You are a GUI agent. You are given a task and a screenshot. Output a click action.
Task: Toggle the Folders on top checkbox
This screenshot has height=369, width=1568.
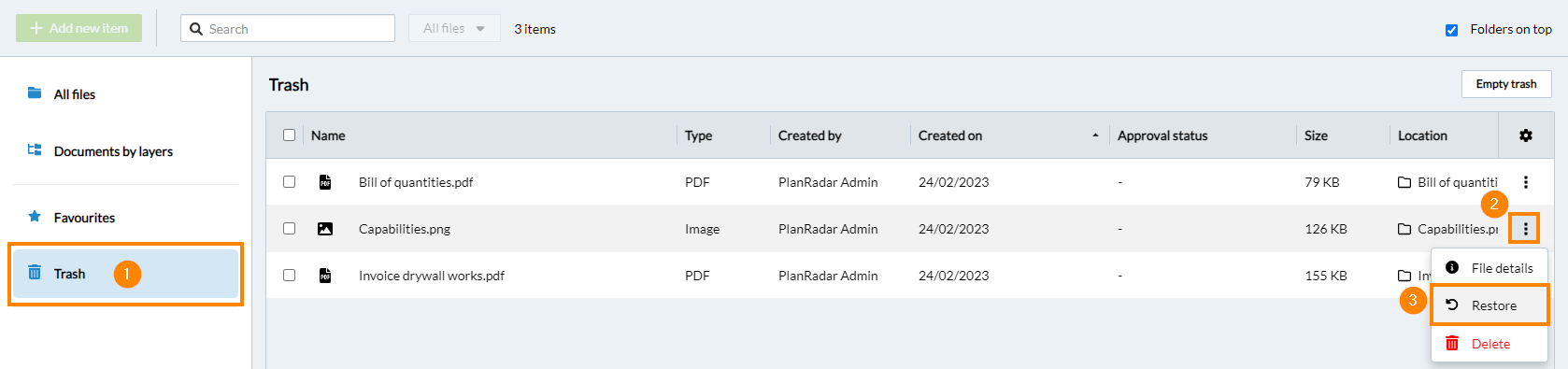pos(1451,30)
